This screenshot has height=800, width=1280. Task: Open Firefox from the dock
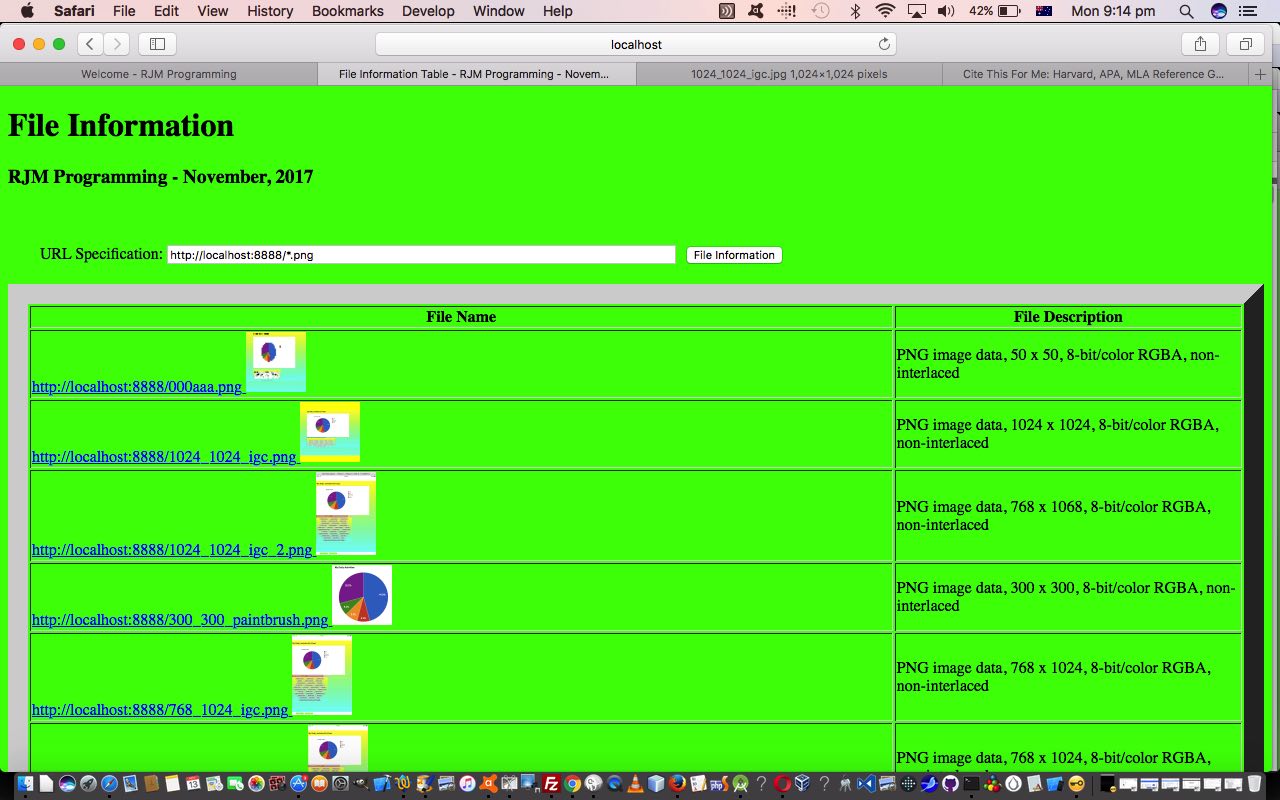pos(677,784)
